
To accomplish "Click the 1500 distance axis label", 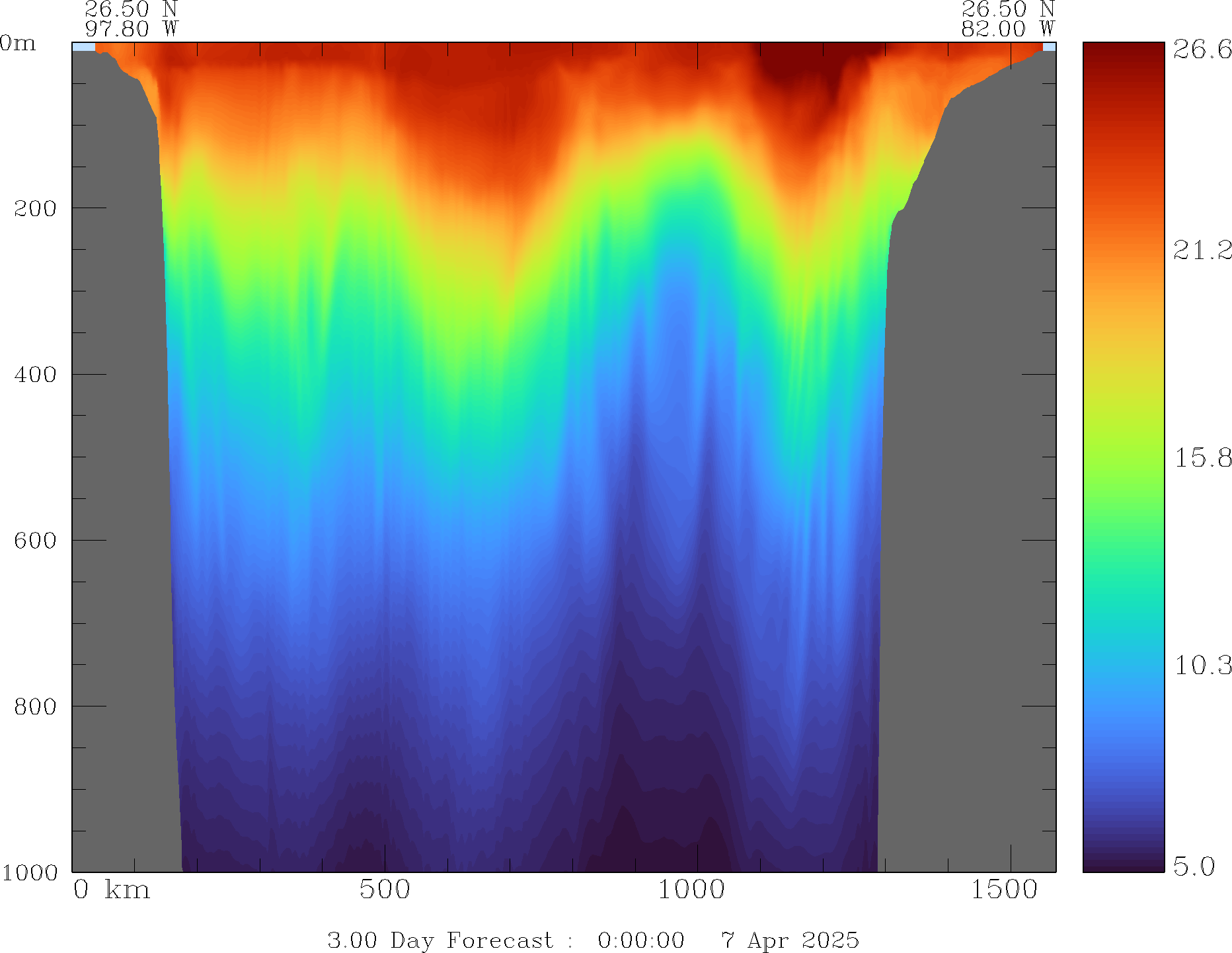I will [x=1003, y=890].
